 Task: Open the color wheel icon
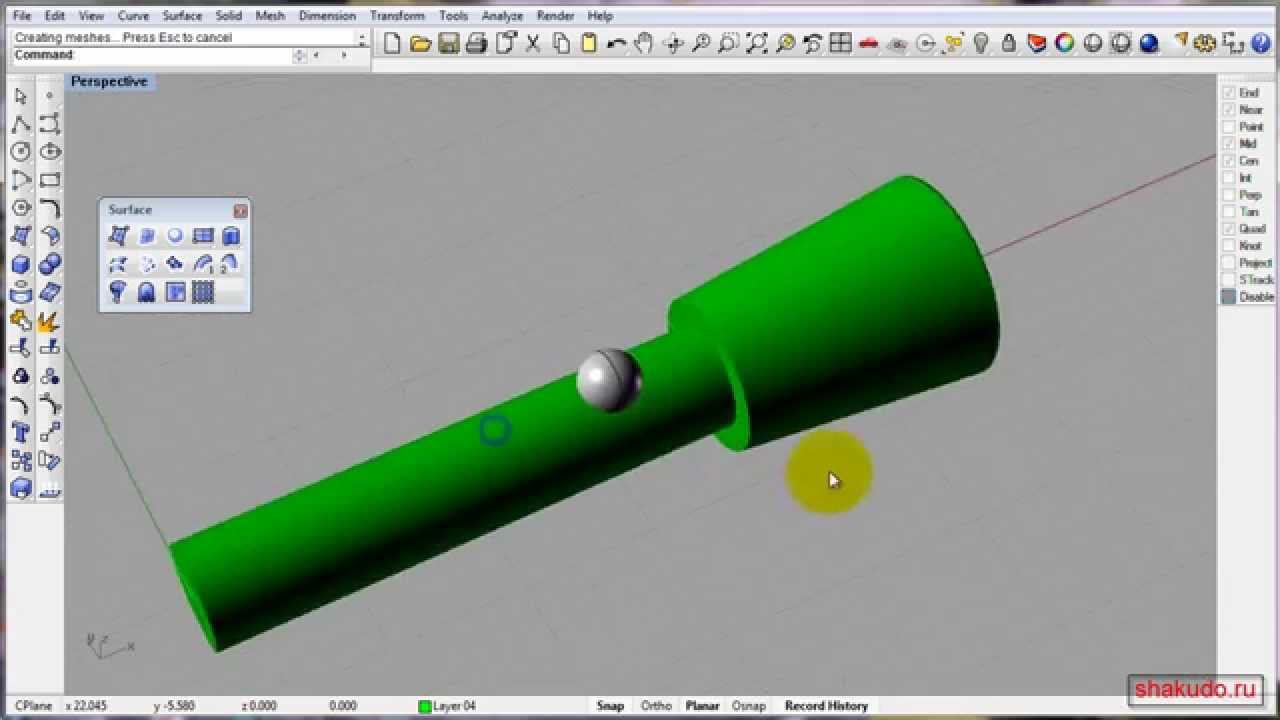click(1065, 43)
